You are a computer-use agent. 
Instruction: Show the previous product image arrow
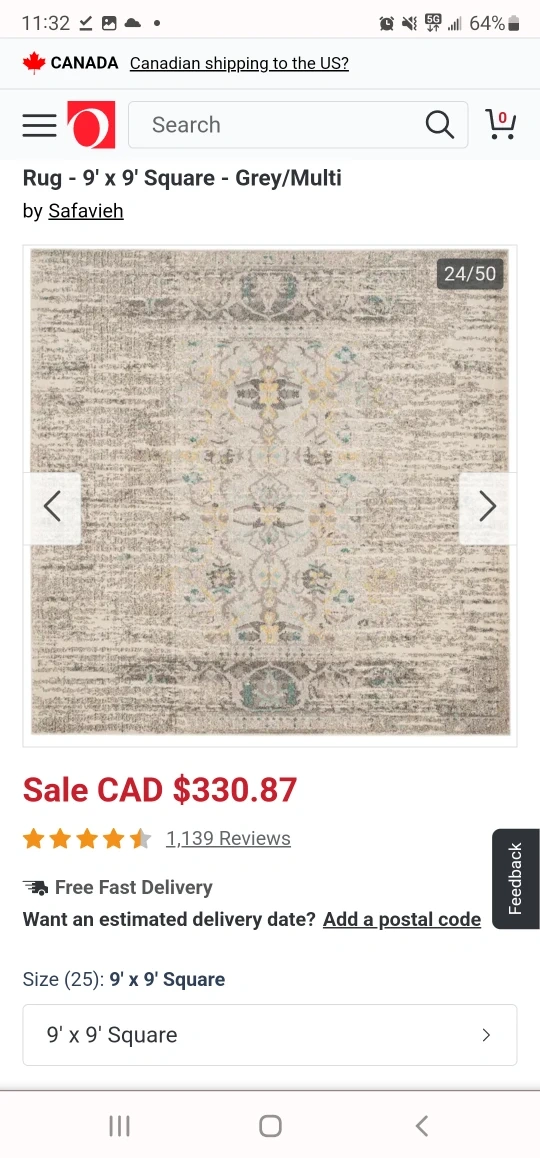click(x=52, y=508)
